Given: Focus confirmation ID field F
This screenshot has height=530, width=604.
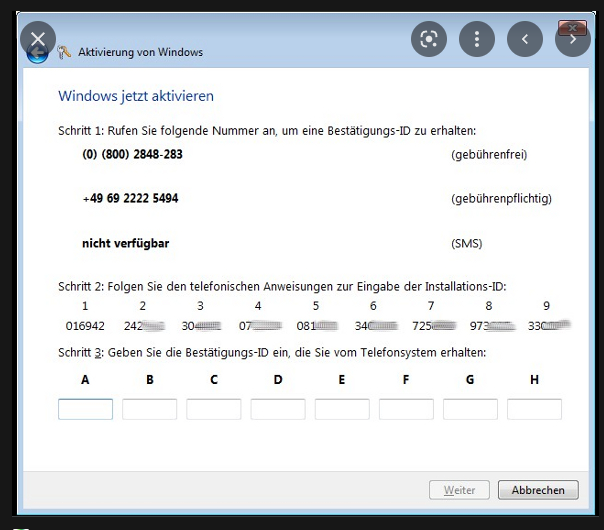Looking at the screenshot, I should click(x=406, y=409).
